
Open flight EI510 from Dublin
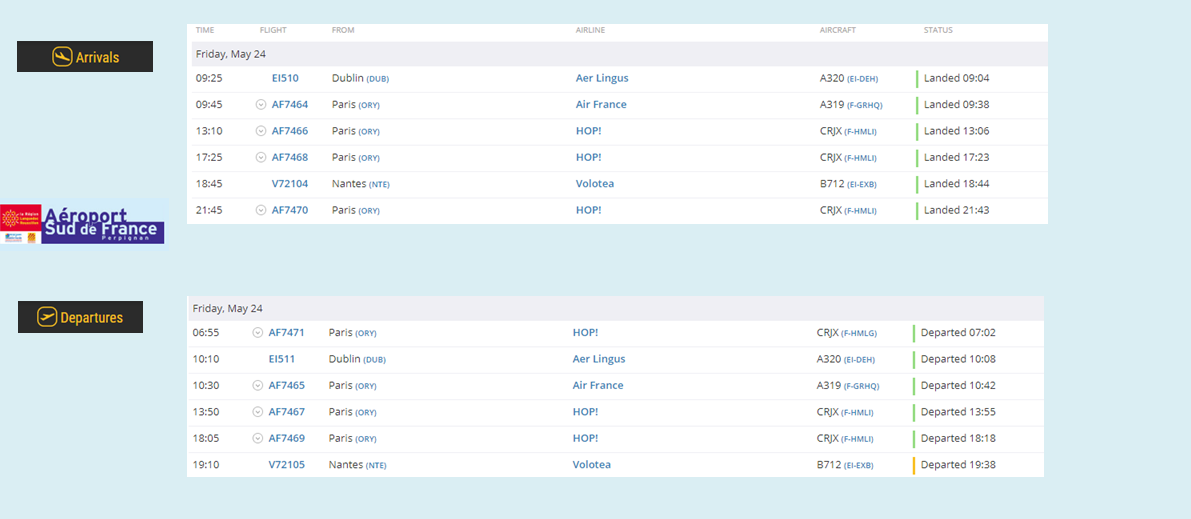[285, 78]
